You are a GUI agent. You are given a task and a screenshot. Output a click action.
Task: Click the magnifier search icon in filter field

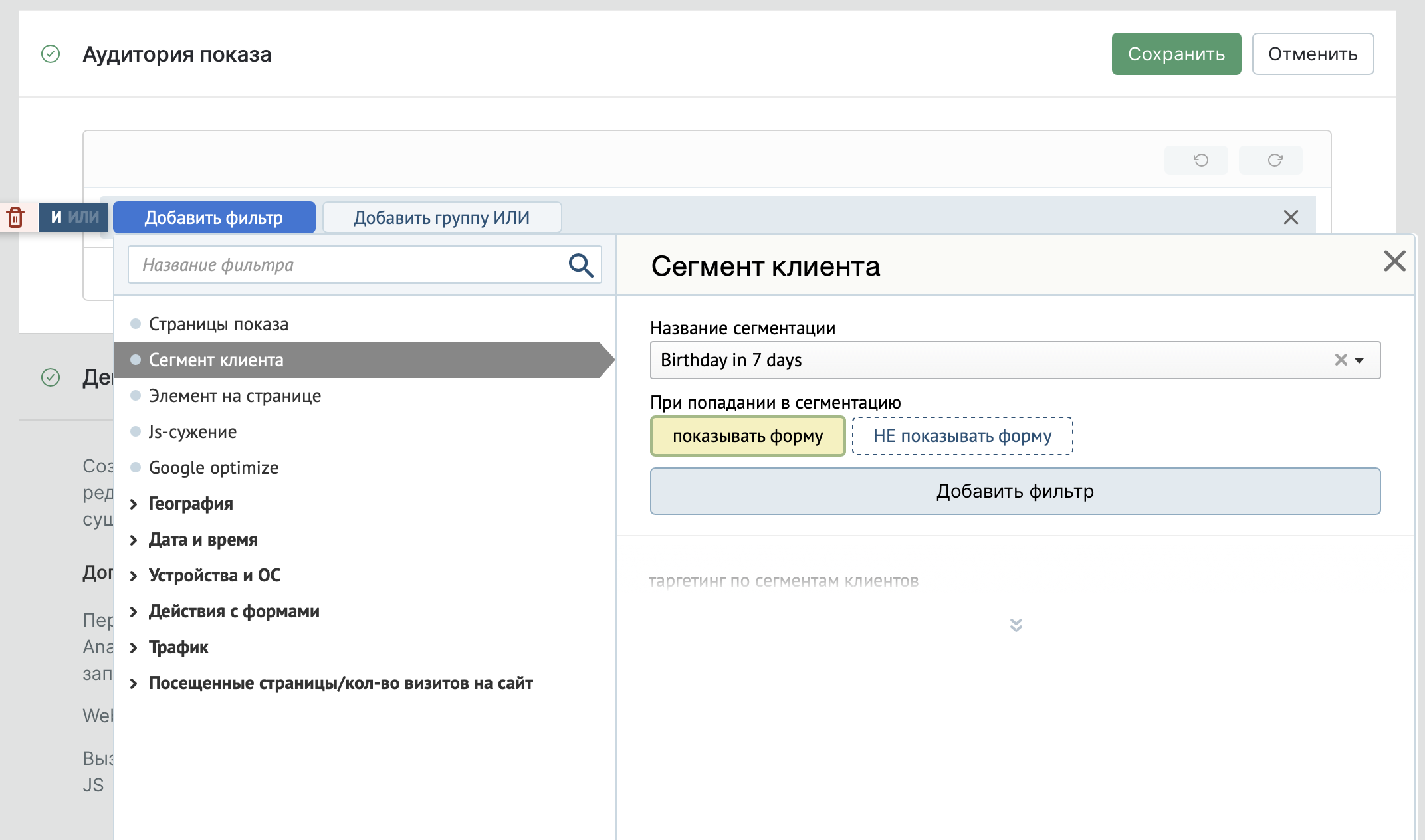tap(580, 264)
